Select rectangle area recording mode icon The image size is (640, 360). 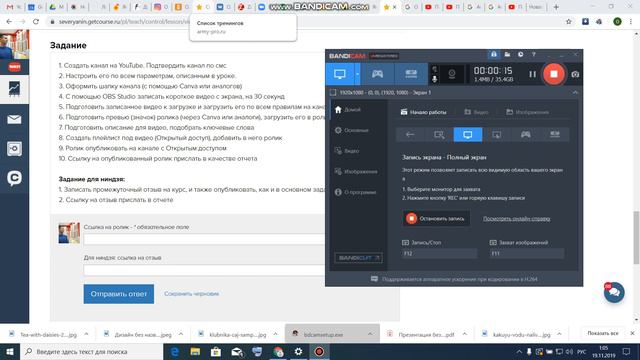pos(439,135)
